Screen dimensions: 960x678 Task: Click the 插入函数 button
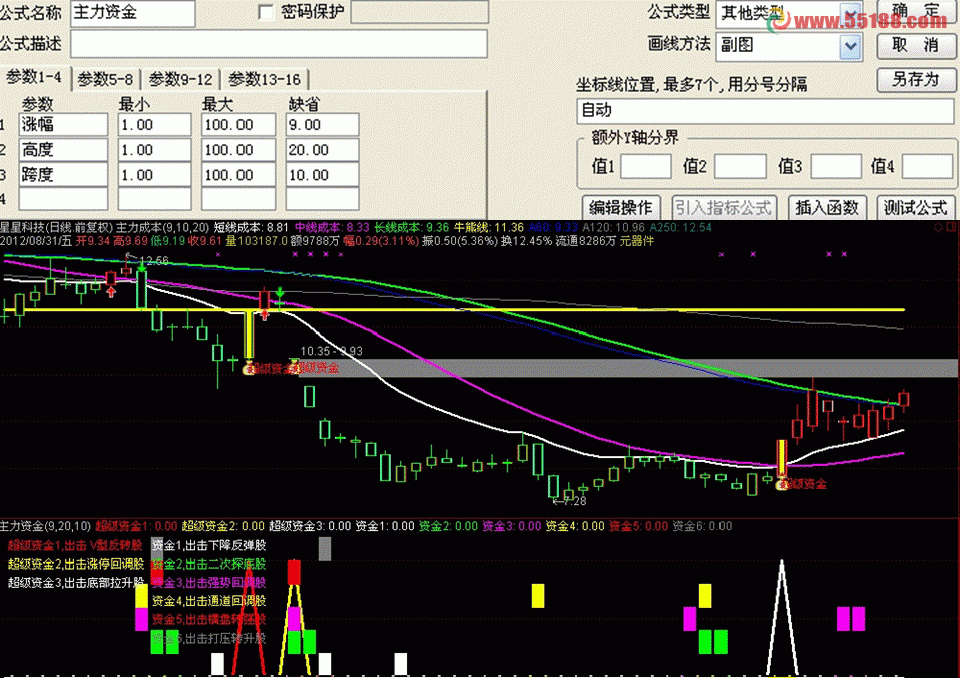pos(827,208)
